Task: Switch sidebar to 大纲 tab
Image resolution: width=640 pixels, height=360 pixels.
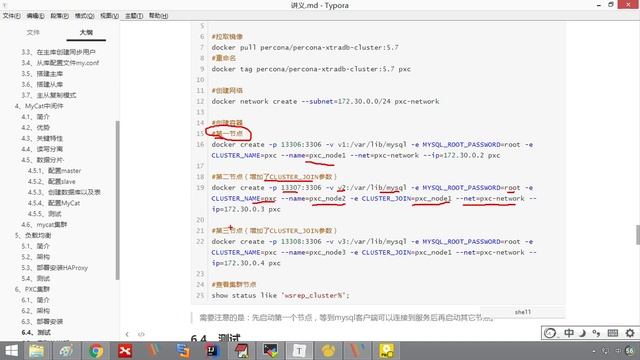Action: 86,32
